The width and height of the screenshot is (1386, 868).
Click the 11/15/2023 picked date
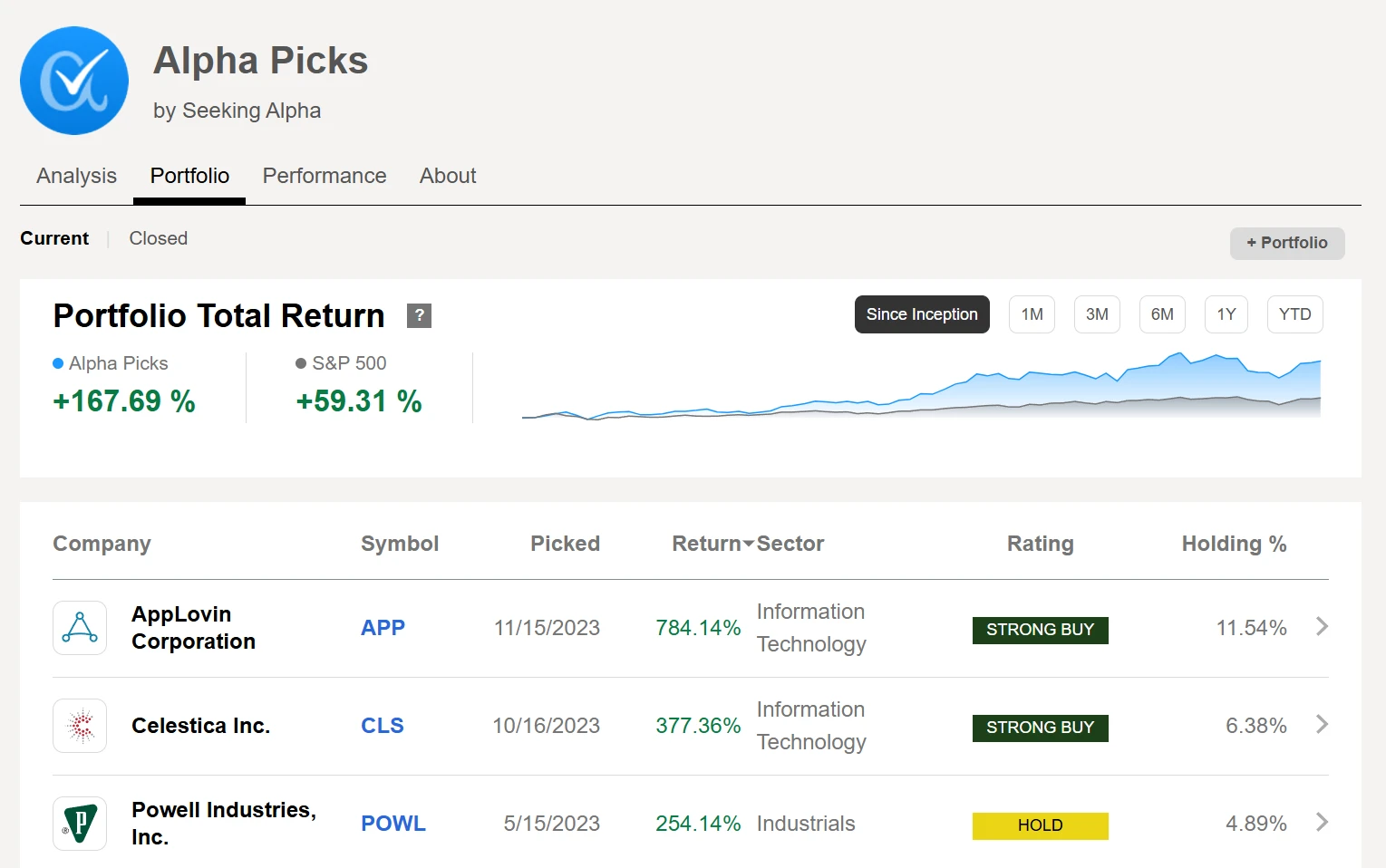(x=547, y=628)
